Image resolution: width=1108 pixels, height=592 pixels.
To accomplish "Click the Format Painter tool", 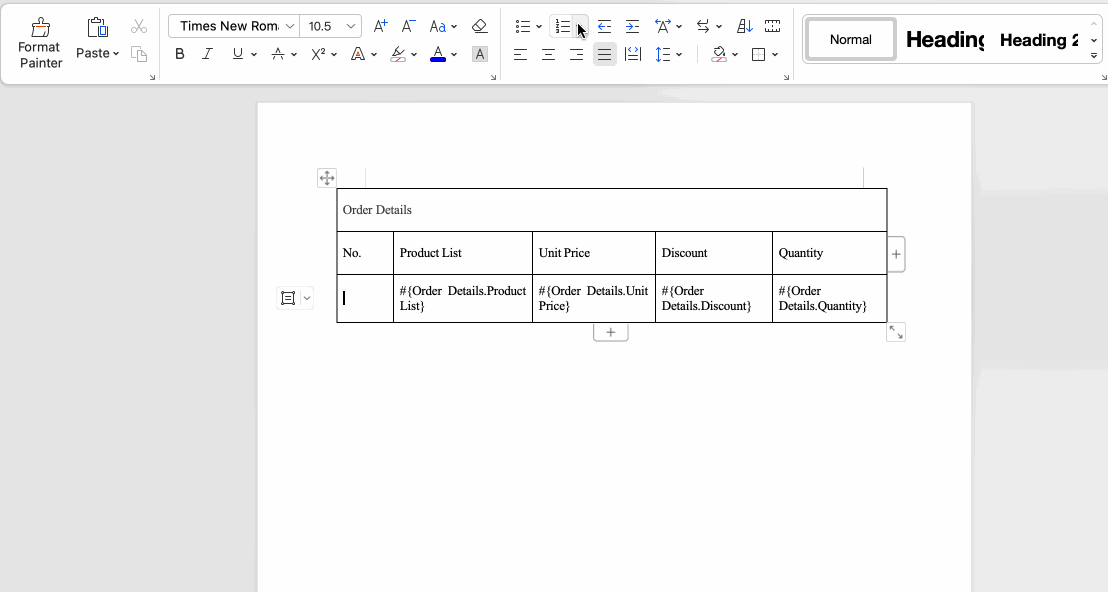I will [40, 42].
